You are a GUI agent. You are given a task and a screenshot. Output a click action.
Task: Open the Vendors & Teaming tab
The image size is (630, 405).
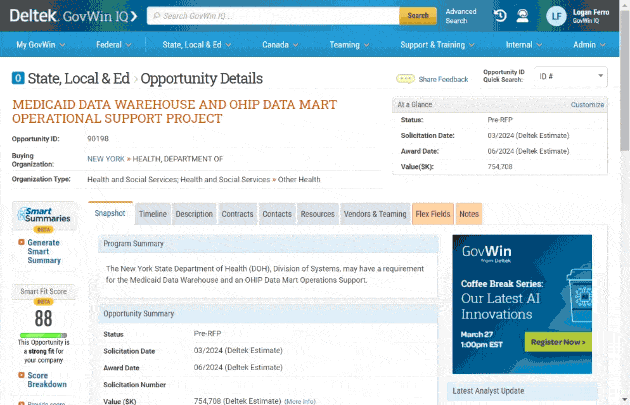click(x=375, y=214)
